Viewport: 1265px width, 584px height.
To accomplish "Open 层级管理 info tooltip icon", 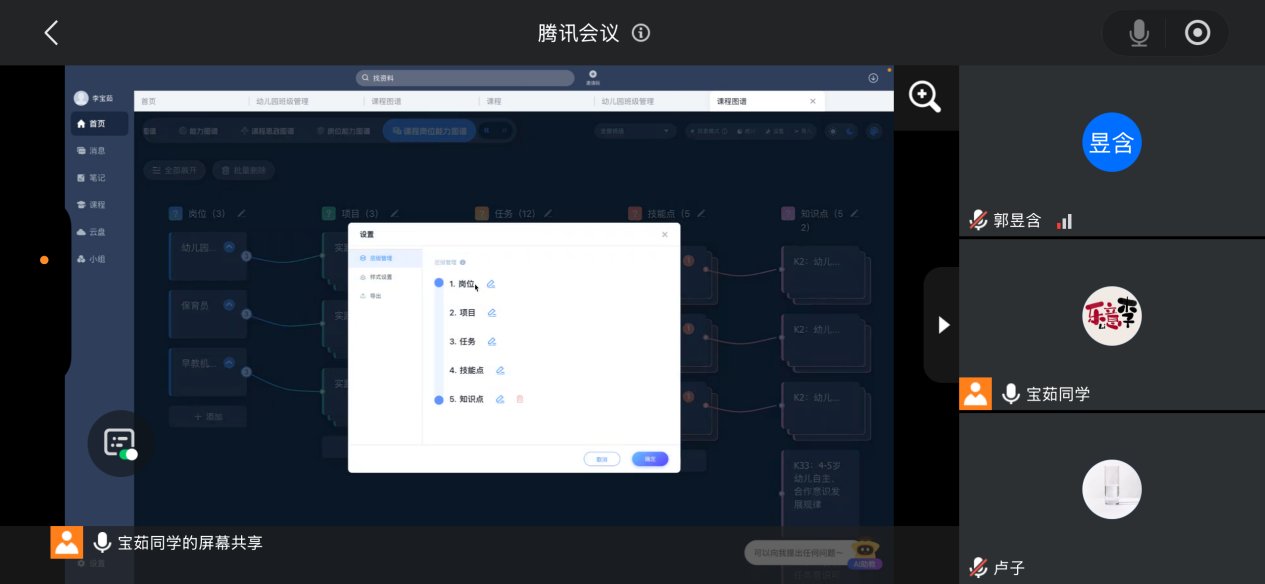I will [463, 262].
